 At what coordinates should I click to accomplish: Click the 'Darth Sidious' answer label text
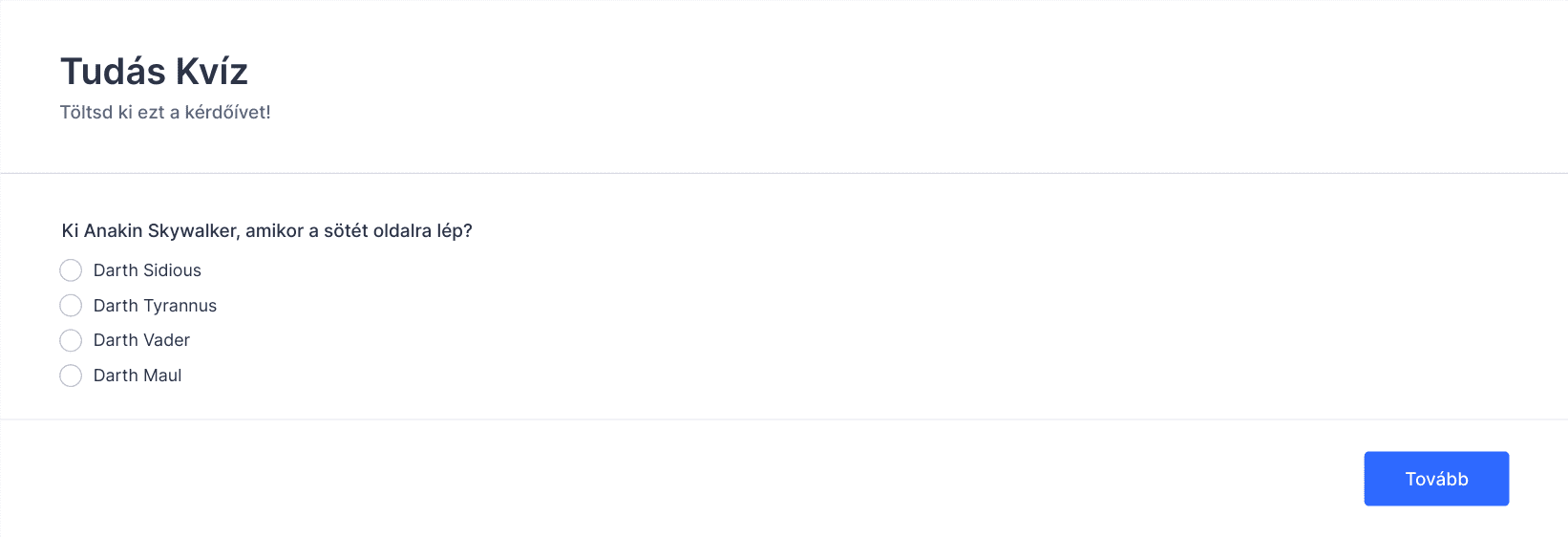tap(147, 270)
